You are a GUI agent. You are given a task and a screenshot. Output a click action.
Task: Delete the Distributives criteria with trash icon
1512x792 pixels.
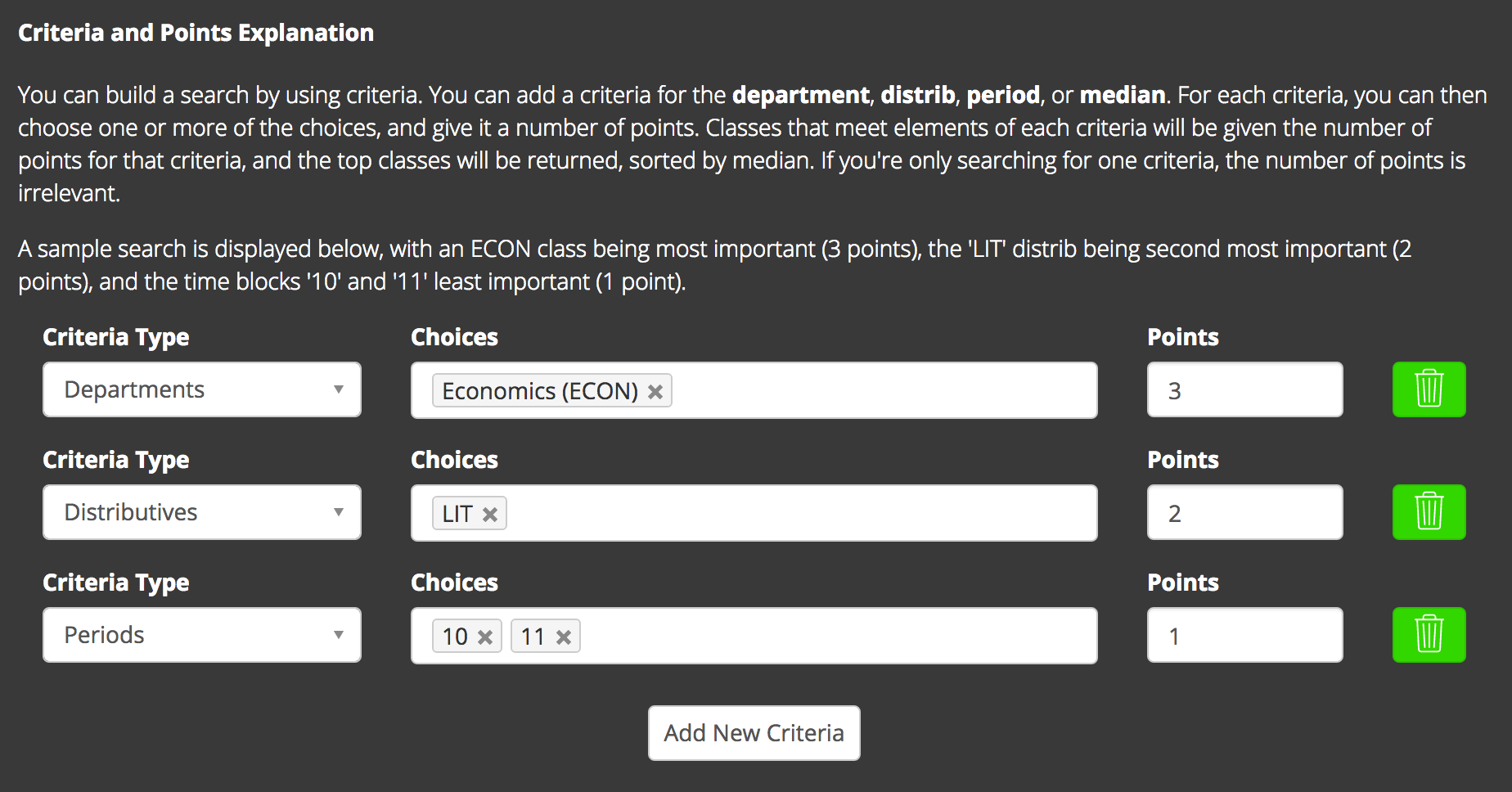coord(1429,512)
